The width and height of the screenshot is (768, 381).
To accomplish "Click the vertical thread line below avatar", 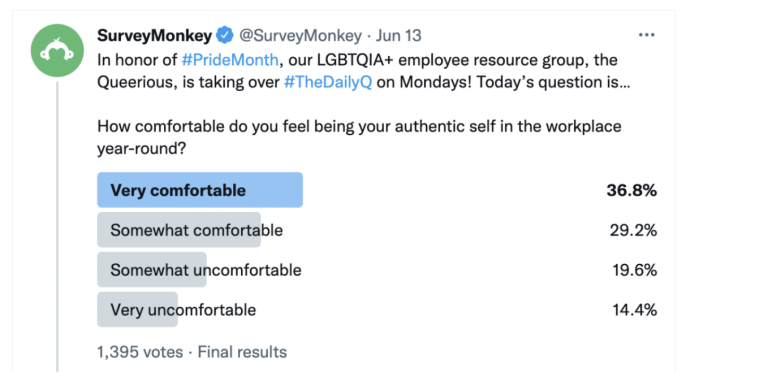I will point(57,226).
